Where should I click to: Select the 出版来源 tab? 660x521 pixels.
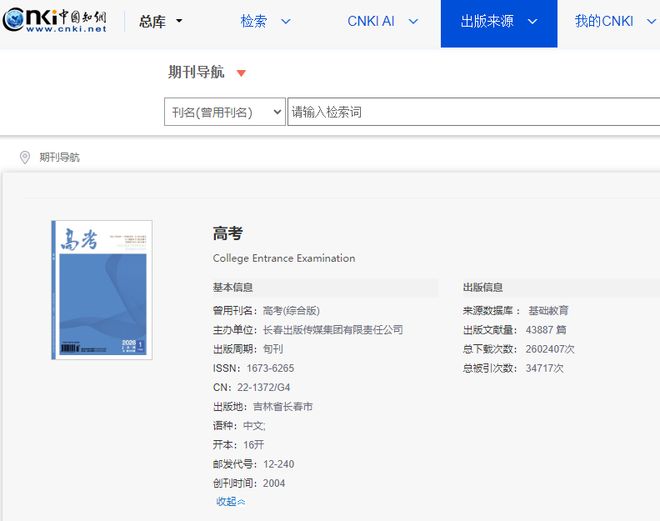[x=499, y=24]
